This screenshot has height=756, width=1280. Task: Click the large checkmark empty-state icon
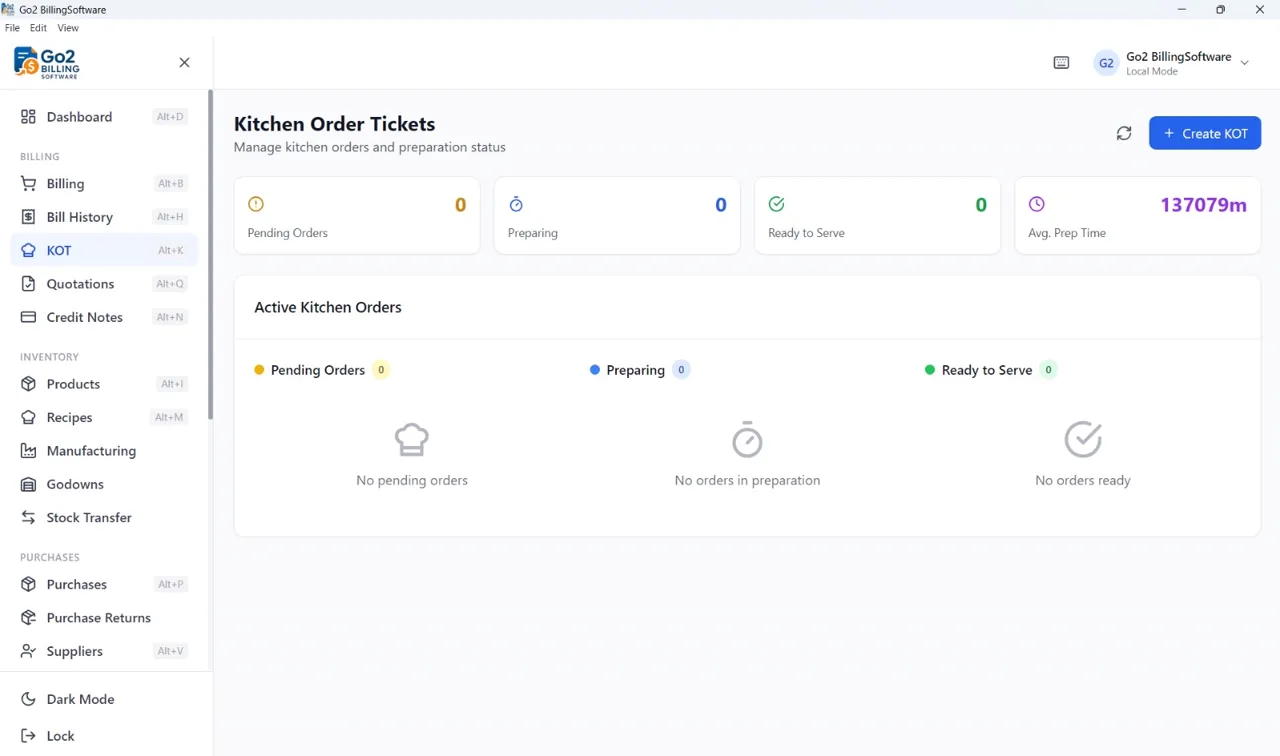pyautogui.click(x=1083, y=439)
